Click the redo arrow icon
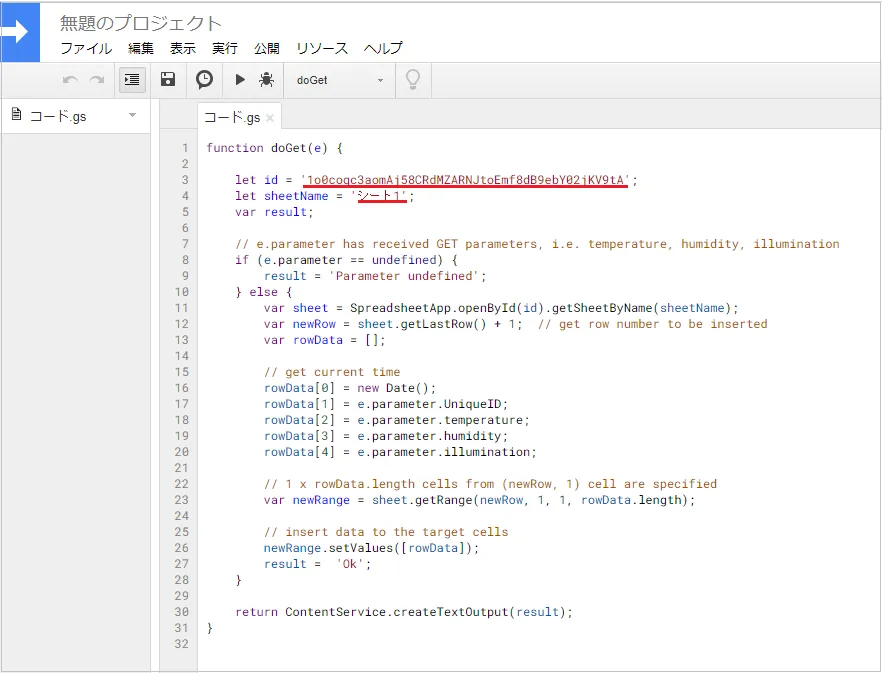The height and width of the screenshot is (673, 882). tap(97, 80)
